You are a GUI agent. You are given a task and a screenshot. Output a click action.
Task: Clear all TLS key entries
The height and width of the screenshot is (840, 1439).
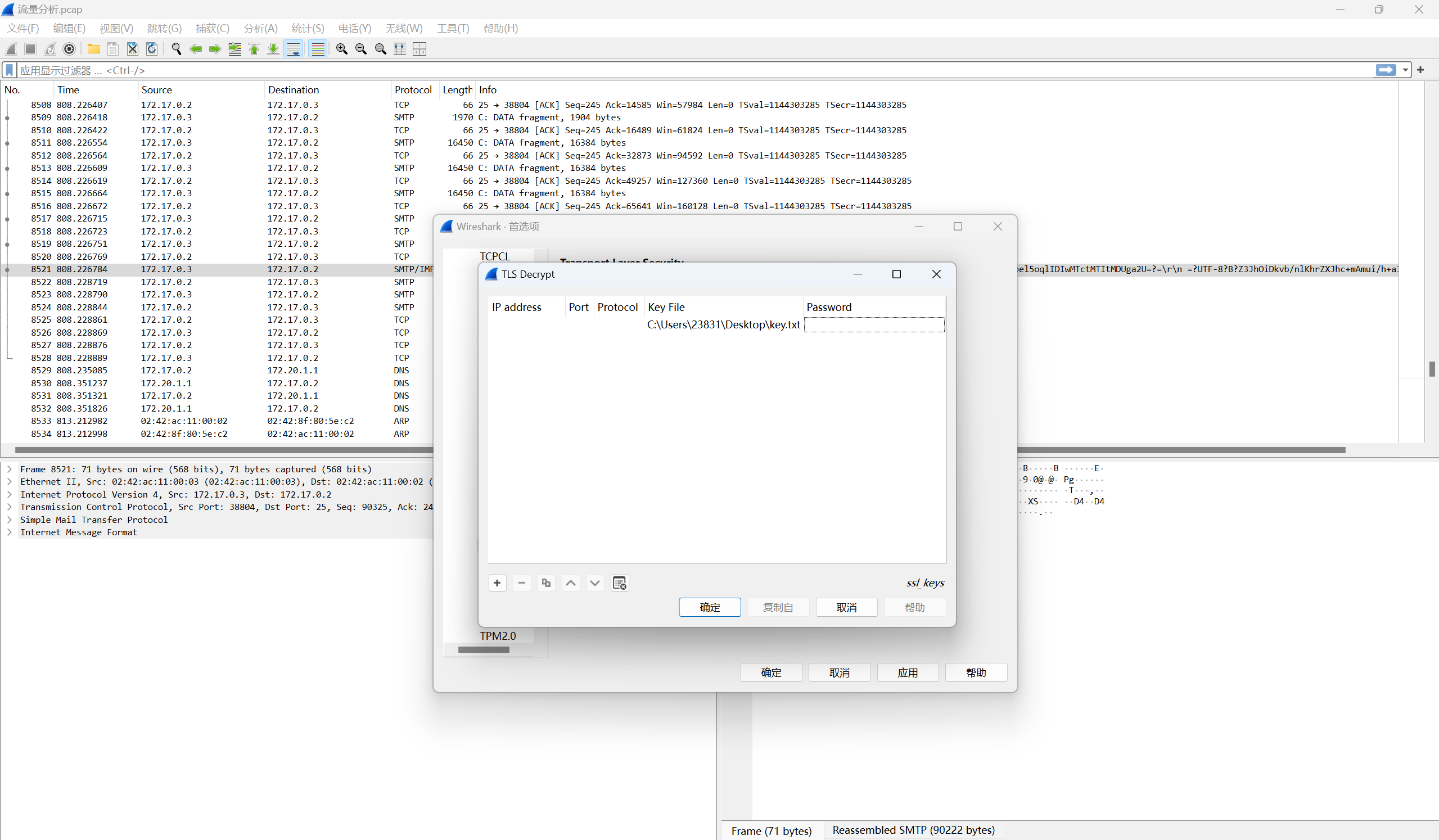[620, 583]
